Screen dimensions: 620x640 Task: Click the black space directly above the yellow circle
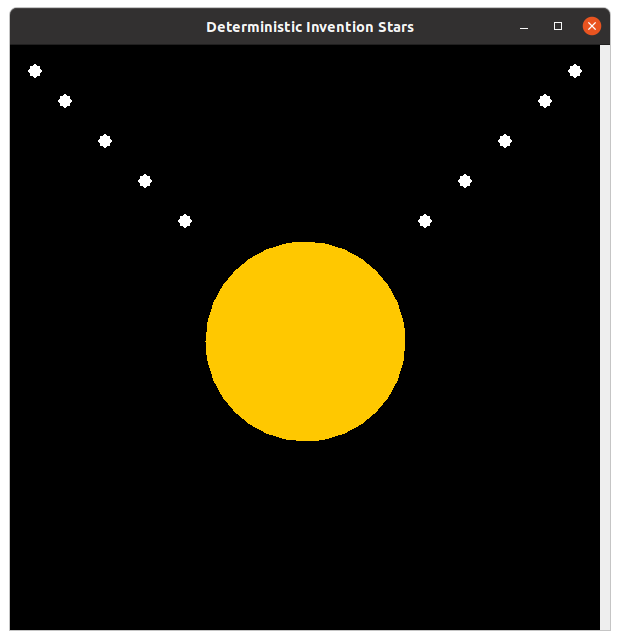(x=305, y=150)
